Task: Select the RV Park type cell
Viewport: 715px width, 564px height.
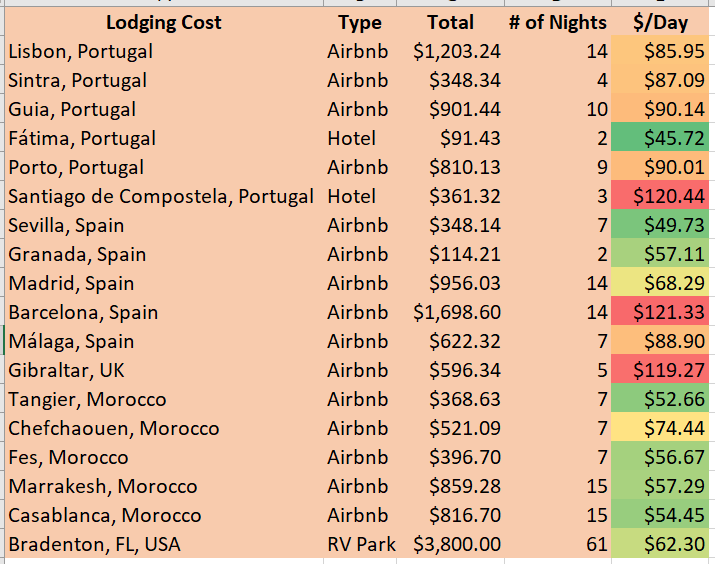Action: tap(361, 545)
